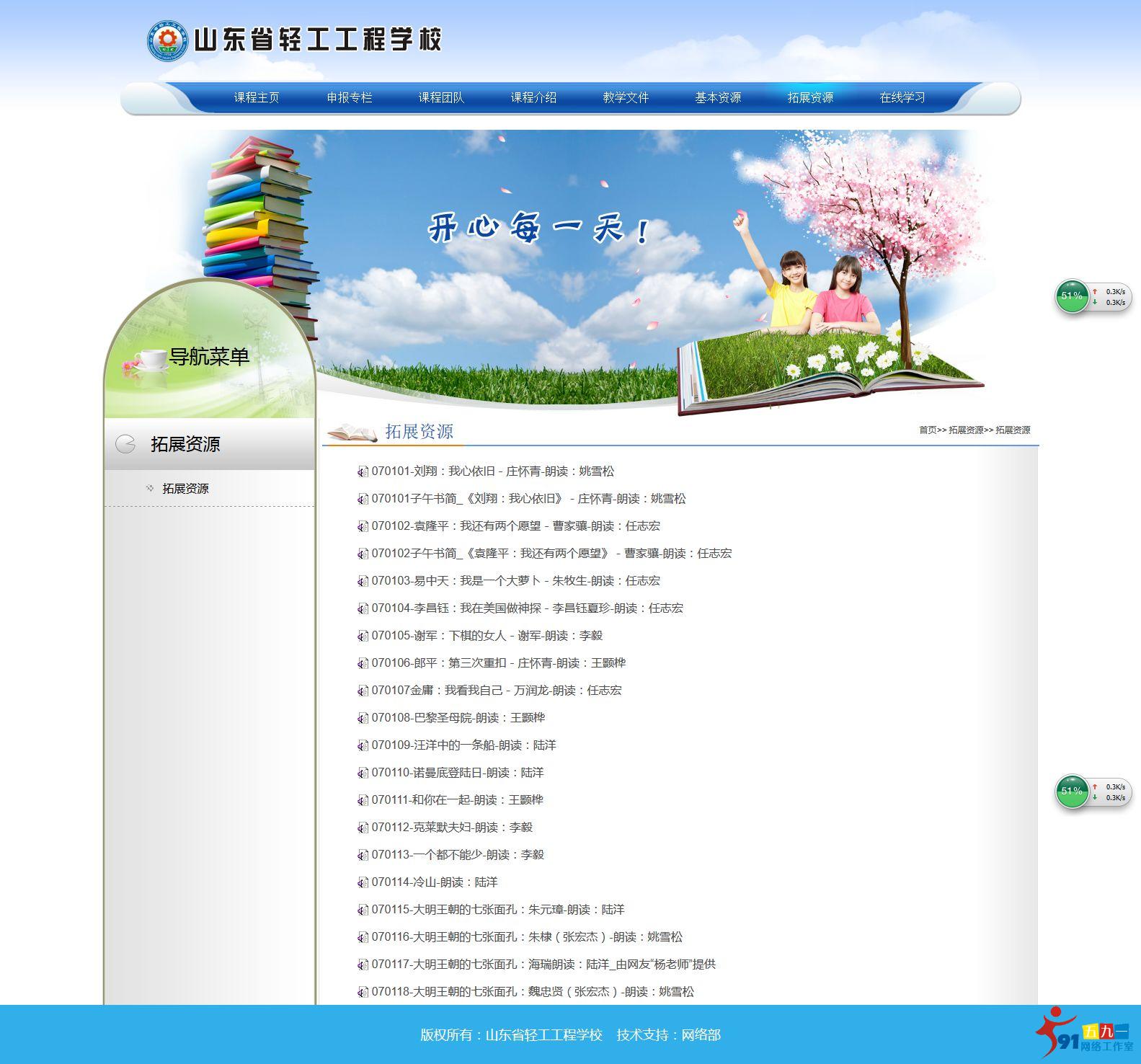This screenshot has width=1141, height=1064.
Task: Click audio icon beside 070108-巴黎圣母院 entry
Action: (363, 719)
